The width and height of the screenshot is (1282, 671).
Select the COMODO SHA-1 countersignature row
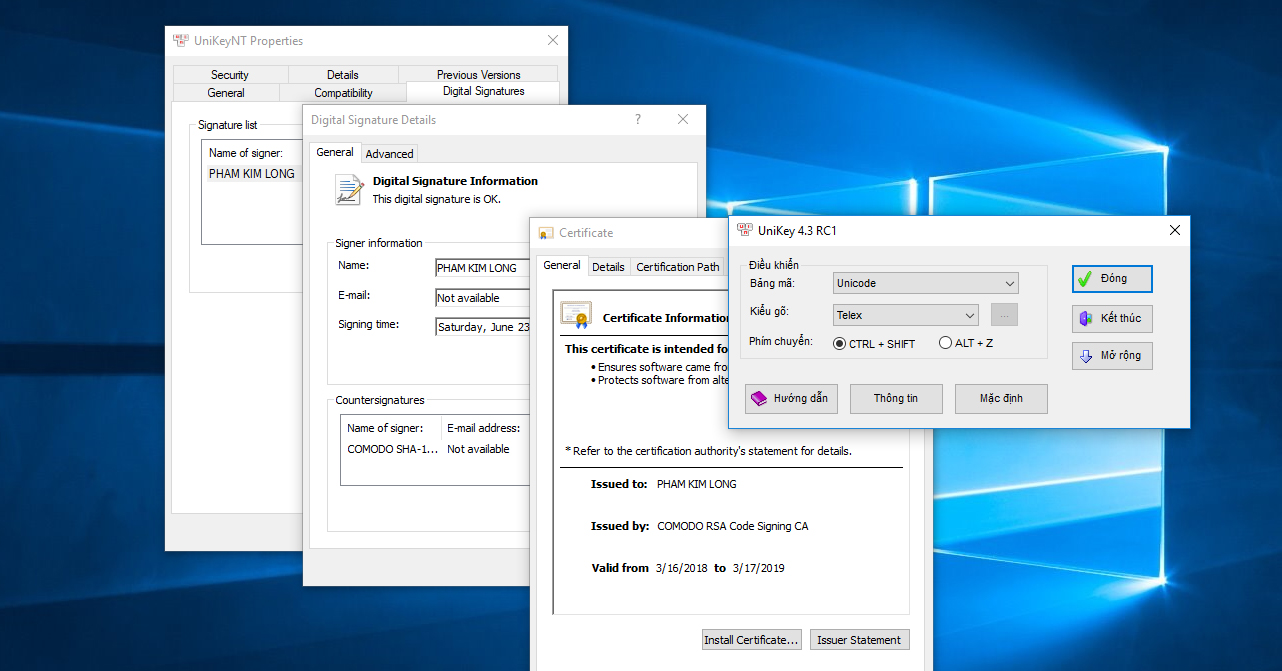(434, 449)
